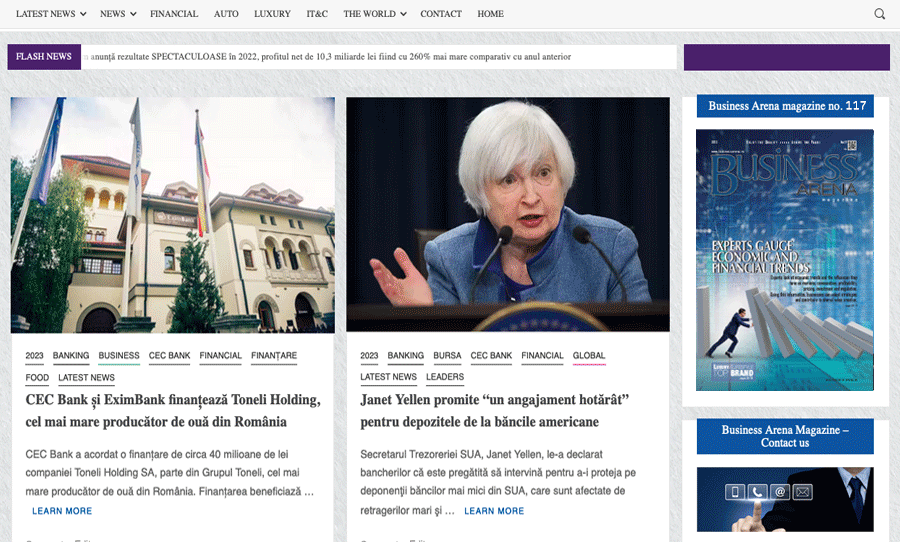Click the CEC Bank article excerpt text
The height and width of the screenshot is (542, 900).
click(x=169, y=473)
